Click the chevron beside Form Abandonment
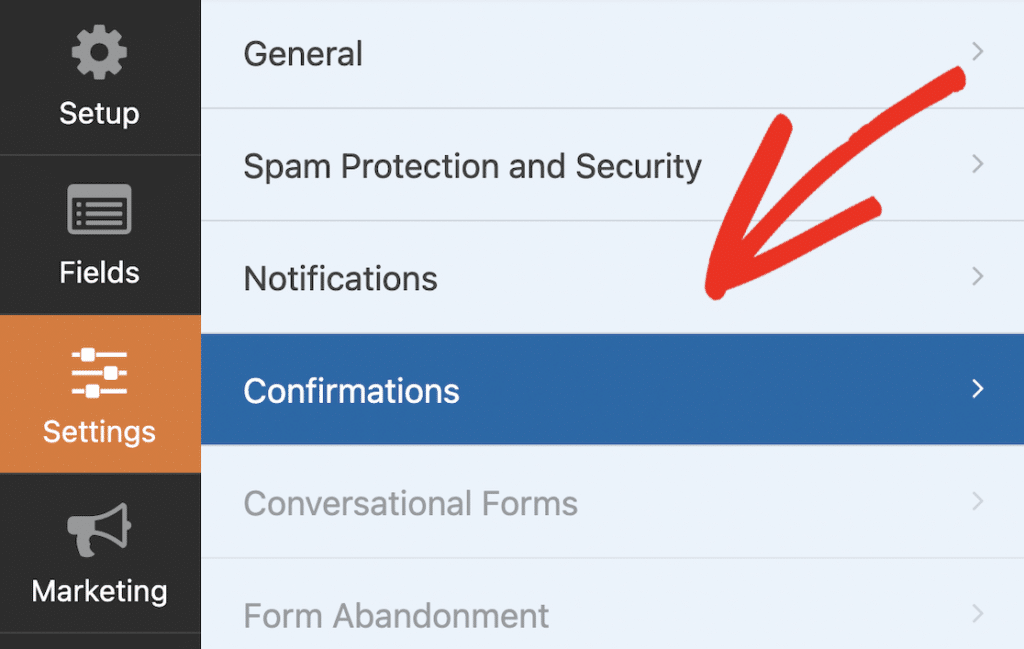Image resolution: width=1024 pixels, height=649 pixels. click(x=978, y=613)
